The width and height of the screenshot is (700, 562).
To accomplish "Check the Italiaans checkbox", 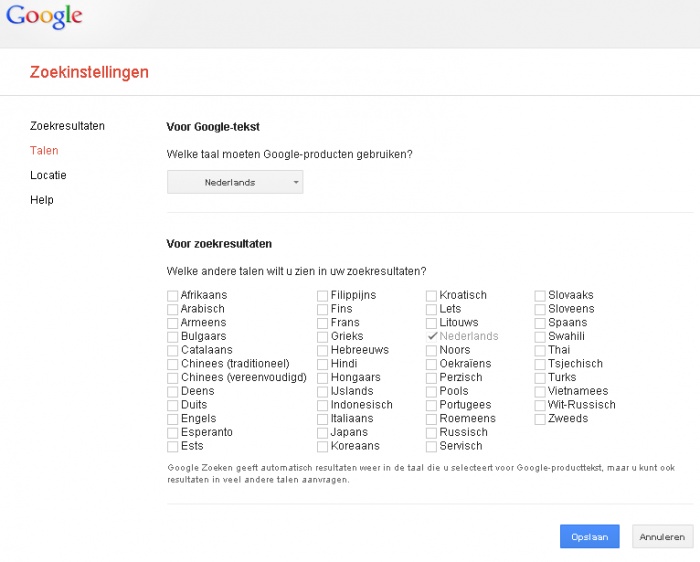I will (x=322, y=419).
